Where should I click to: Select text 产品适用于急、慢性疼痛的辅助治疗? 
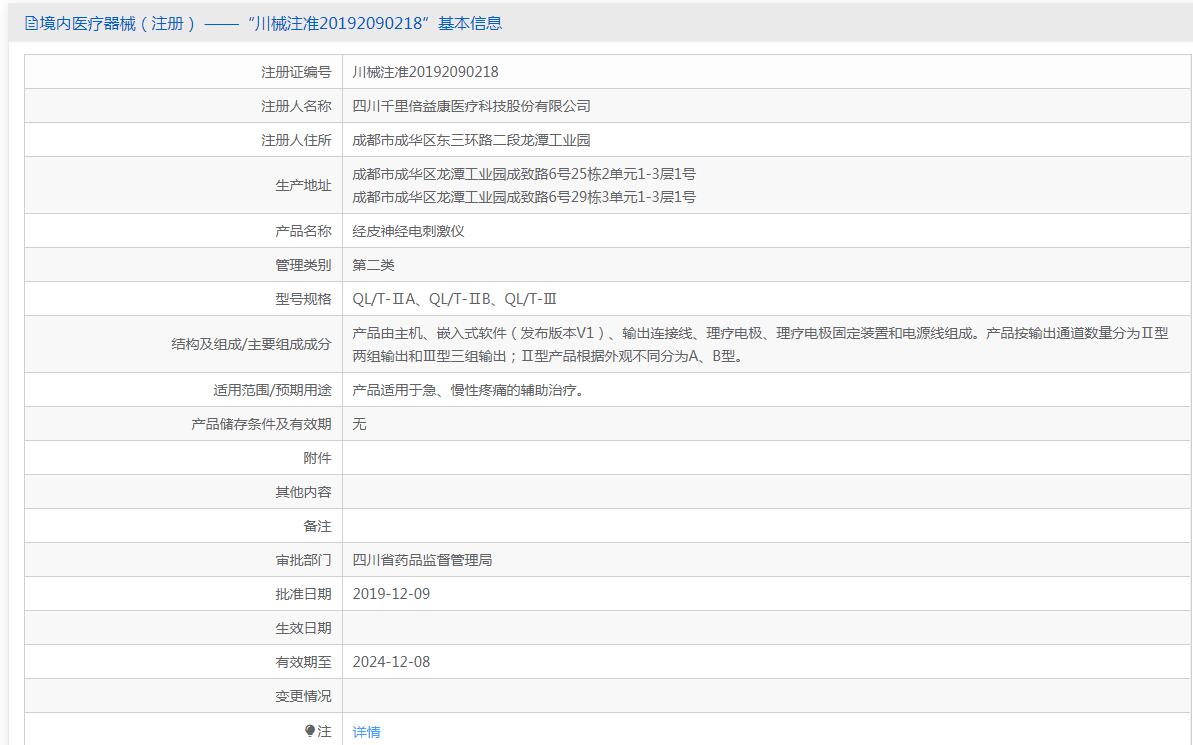467,390
